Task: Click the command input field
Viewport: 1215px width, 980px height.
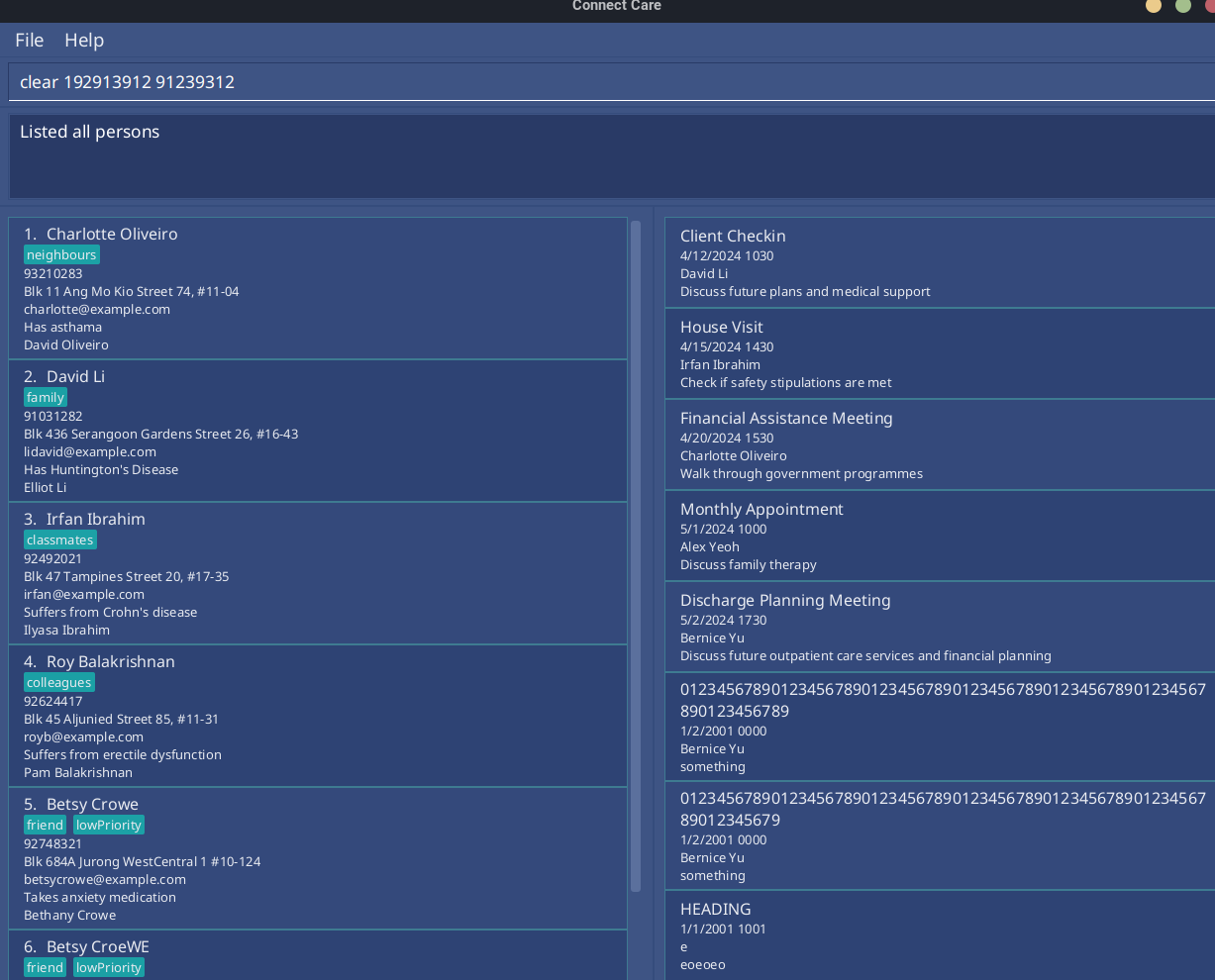Action: point(611,82)
